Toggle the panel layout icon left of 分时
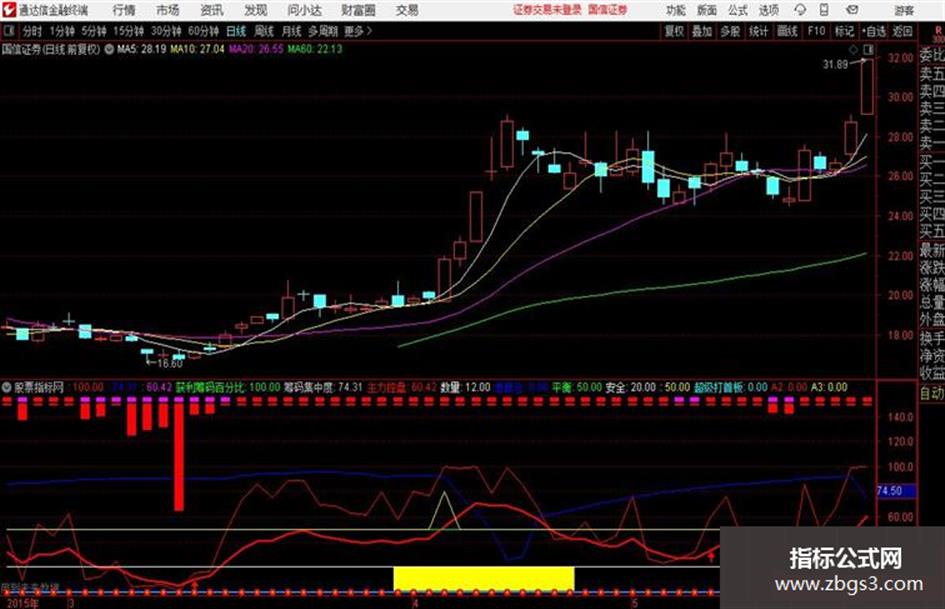Image resolution: width=945 pixels, height=609 pixels. [8, 31]
